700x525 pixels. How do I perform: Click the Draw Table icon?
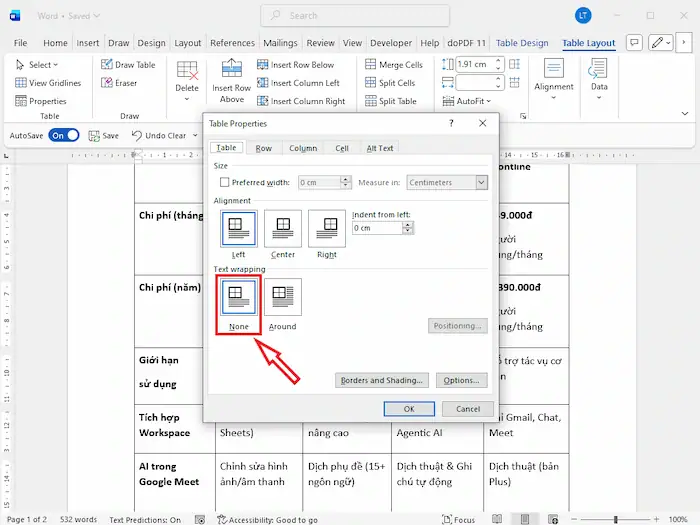click(107, 65)
